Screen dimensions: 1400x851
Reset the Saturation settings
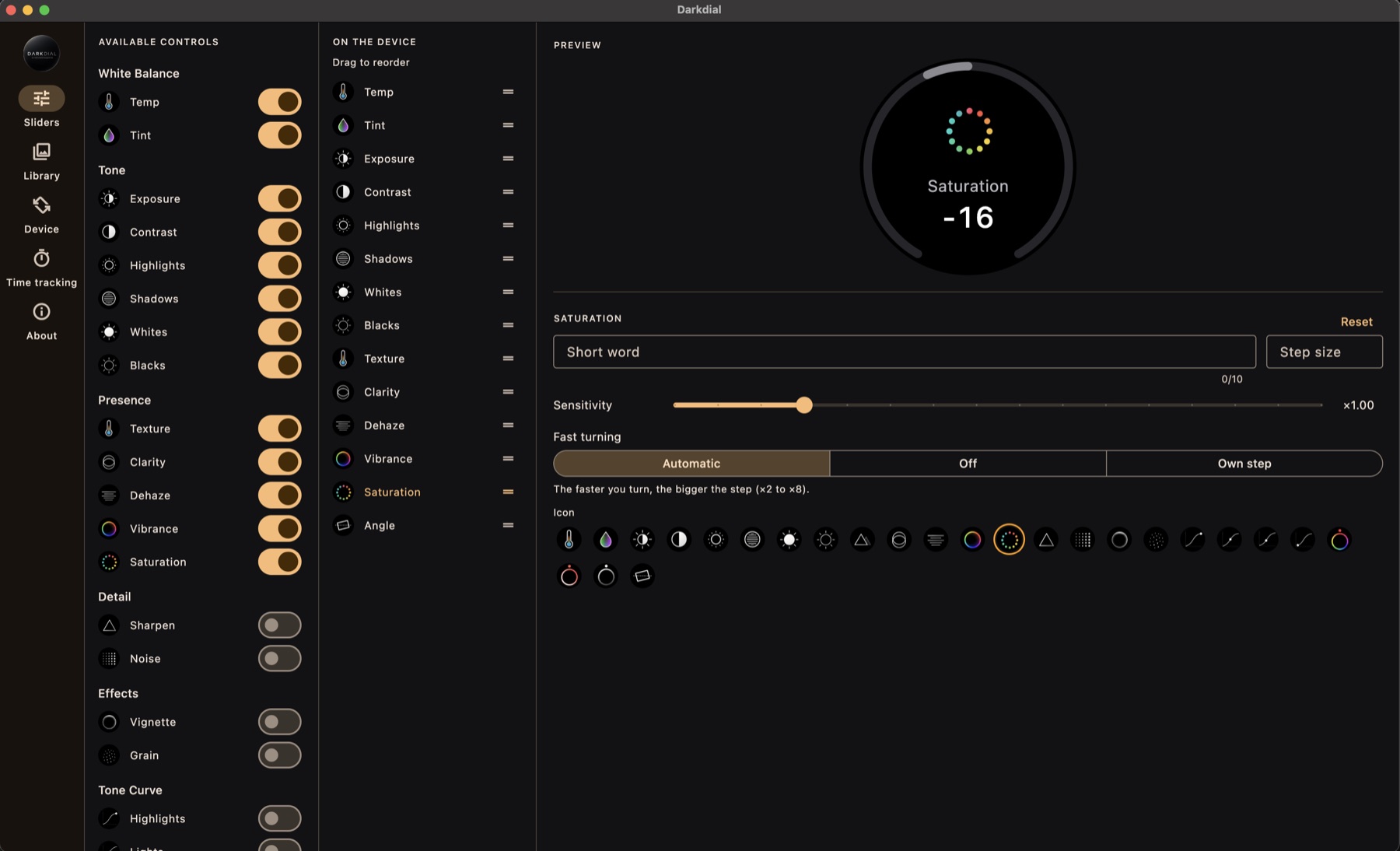tap(1356, 322)
